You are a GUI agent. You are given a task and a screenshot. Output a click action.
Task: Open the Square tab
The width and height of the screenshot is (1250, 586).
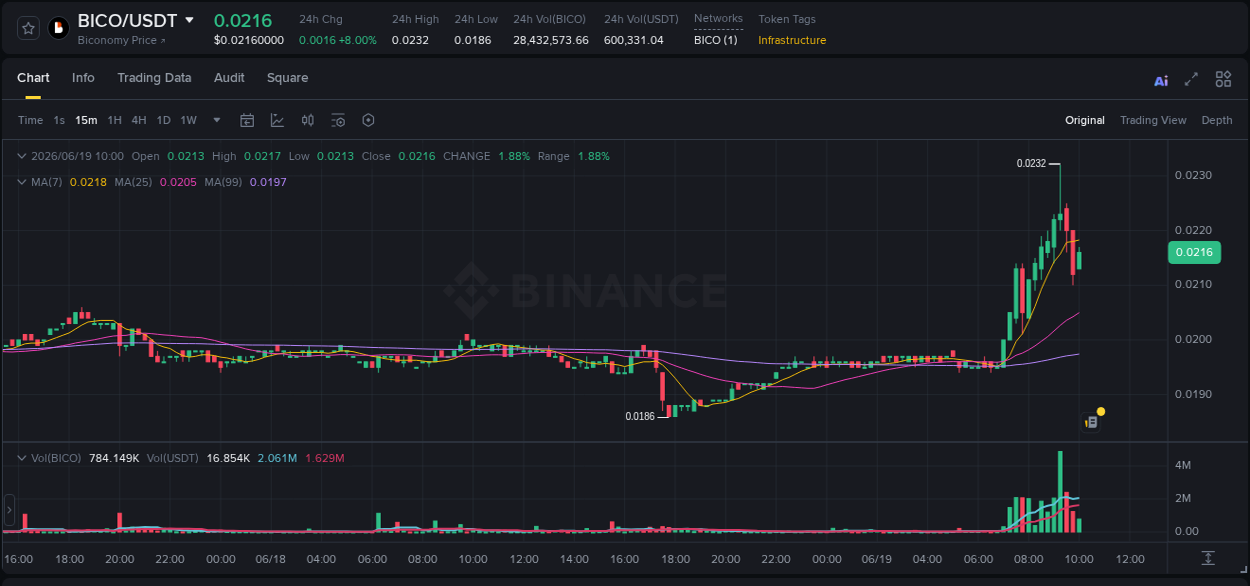(x=287, y=78)
